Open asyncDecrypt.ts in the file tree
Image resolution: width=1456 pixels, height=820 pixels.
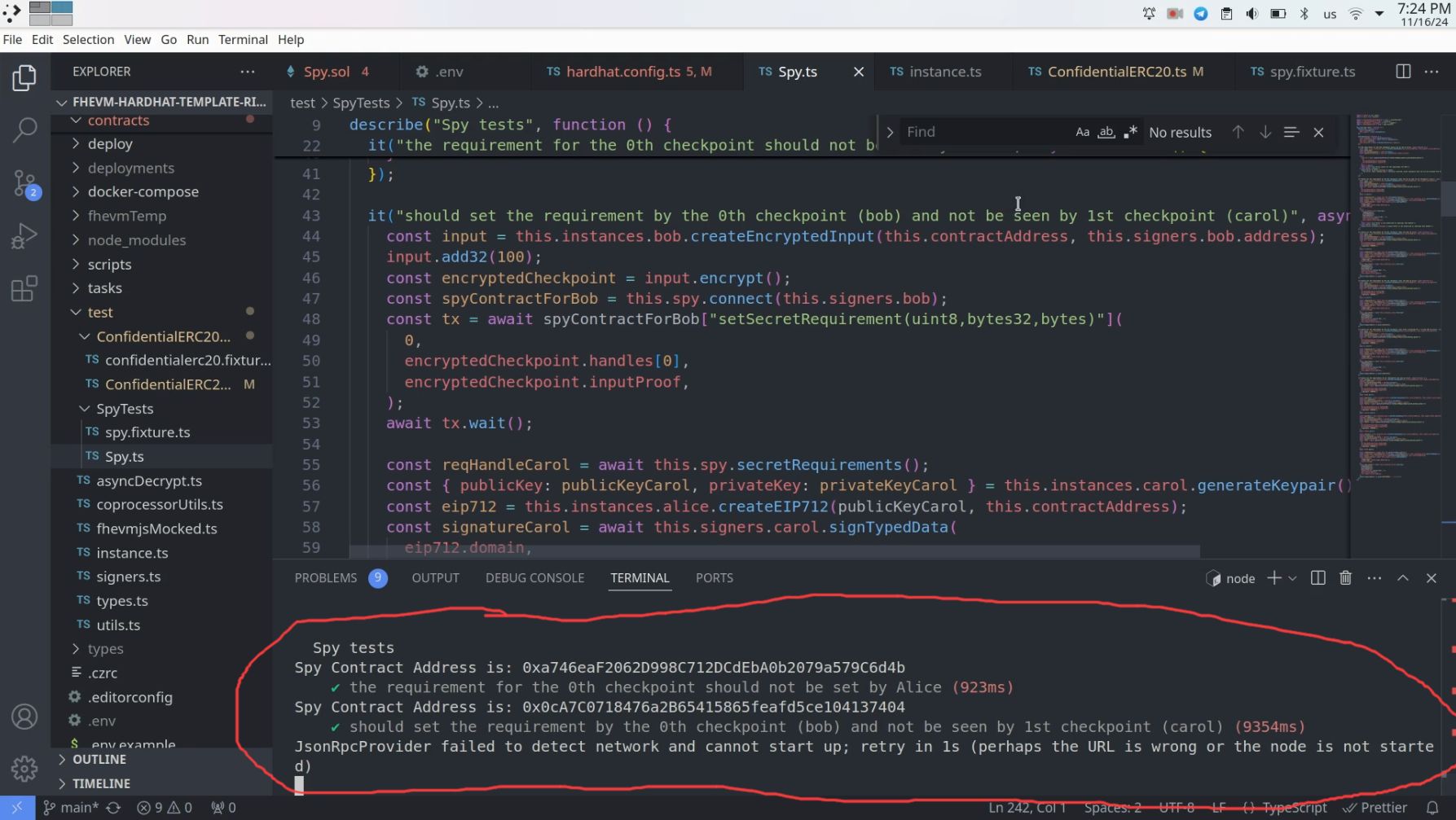point(149,480)
